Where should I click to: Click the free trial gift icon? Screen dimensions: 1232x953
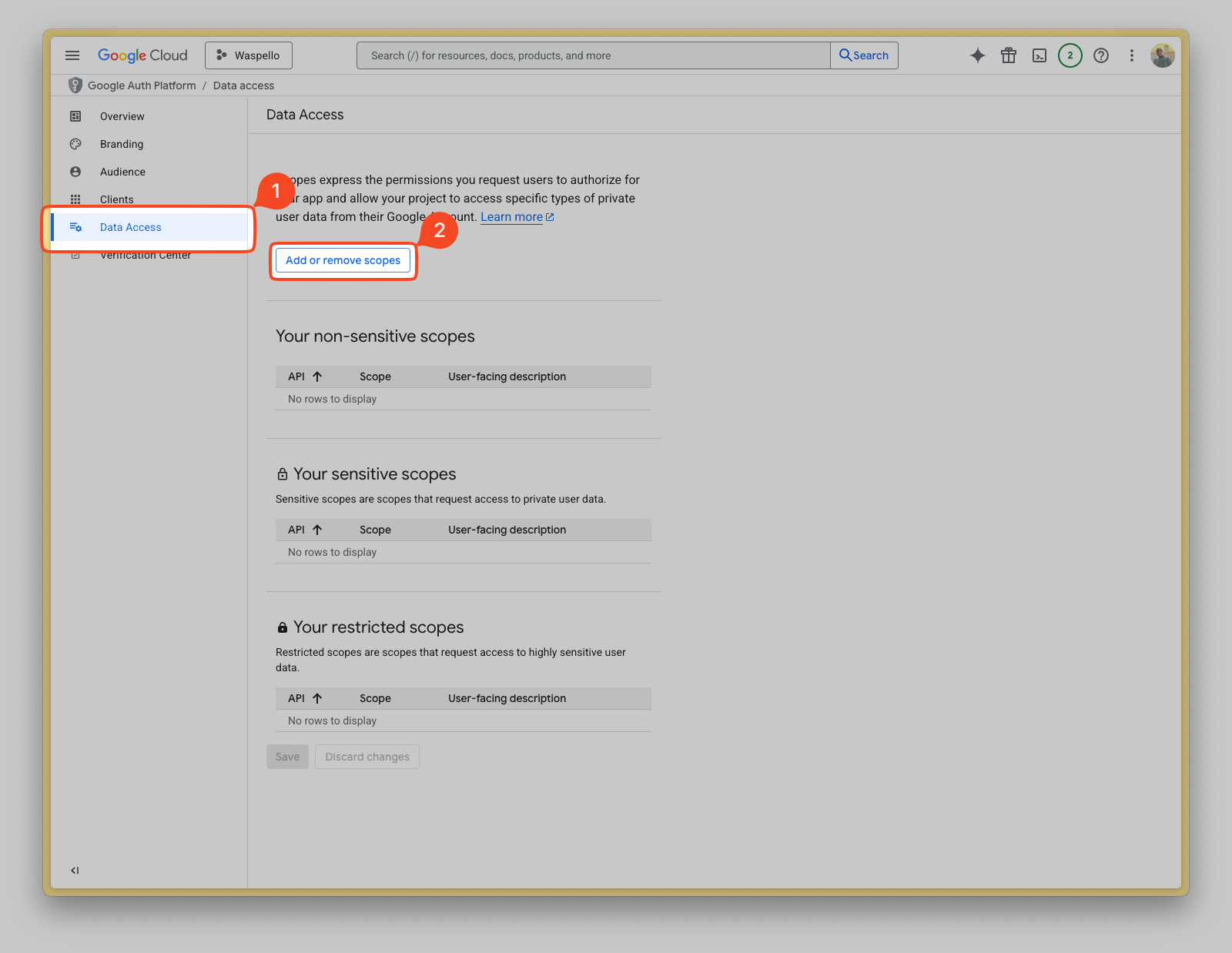point(1008,55)
